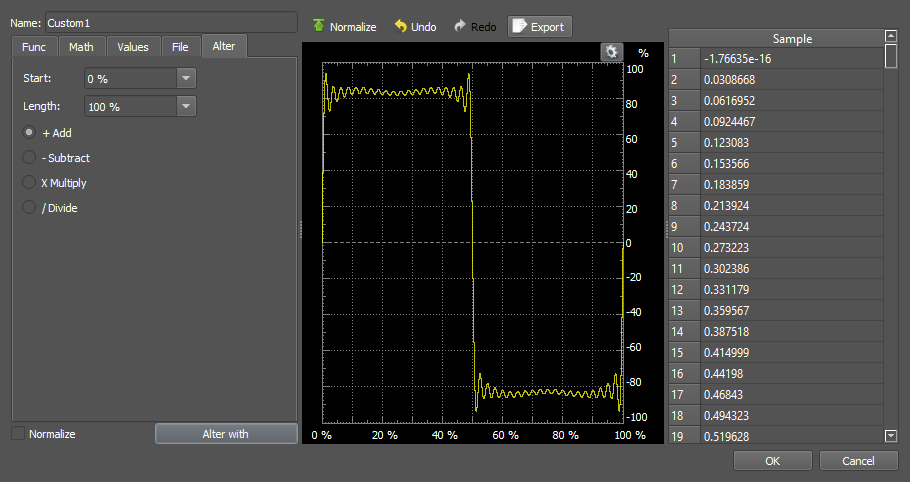Click the Redo toolbar button

tap(475, 27)
